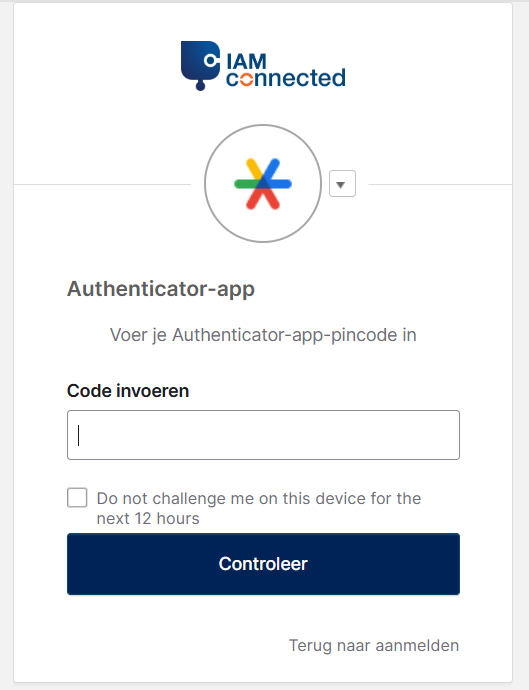Show other factor options via the dropdown button

[x=342, y=184]
